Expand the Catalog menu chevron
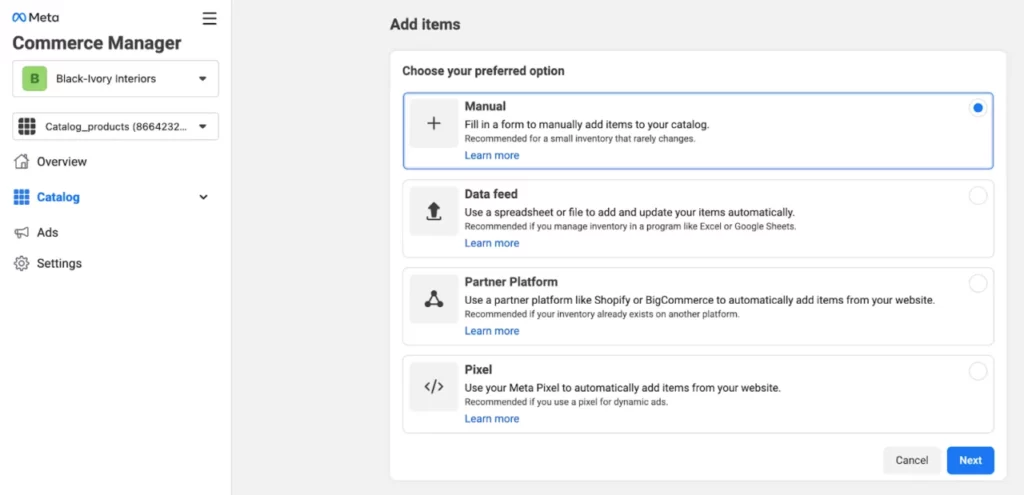Image resolution: width=1024 pixels, height=495 pixels. (203, 197)
